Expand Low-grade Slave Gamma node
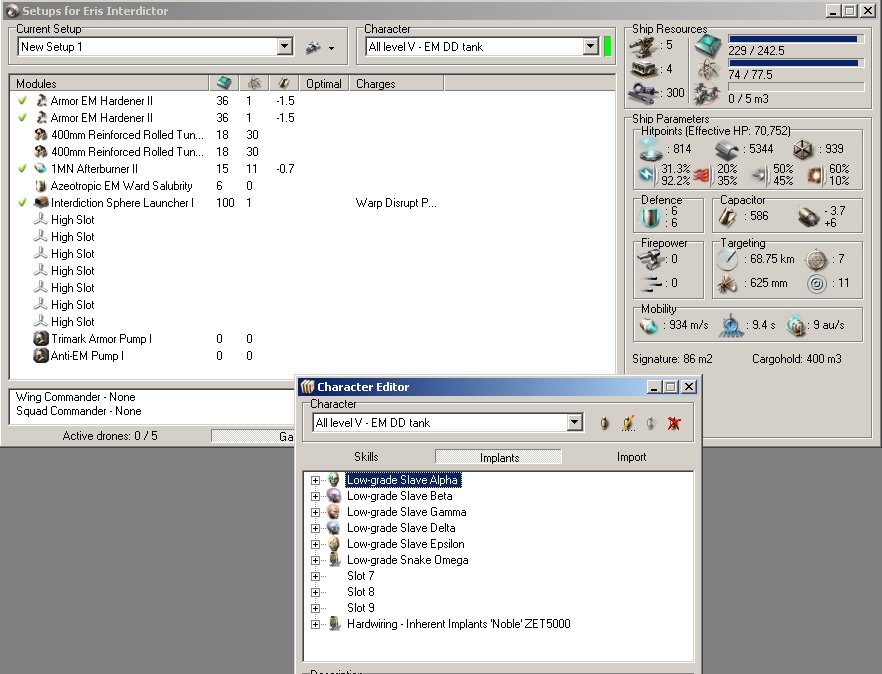Screen dimensions: 882x674 coord(315,512)
